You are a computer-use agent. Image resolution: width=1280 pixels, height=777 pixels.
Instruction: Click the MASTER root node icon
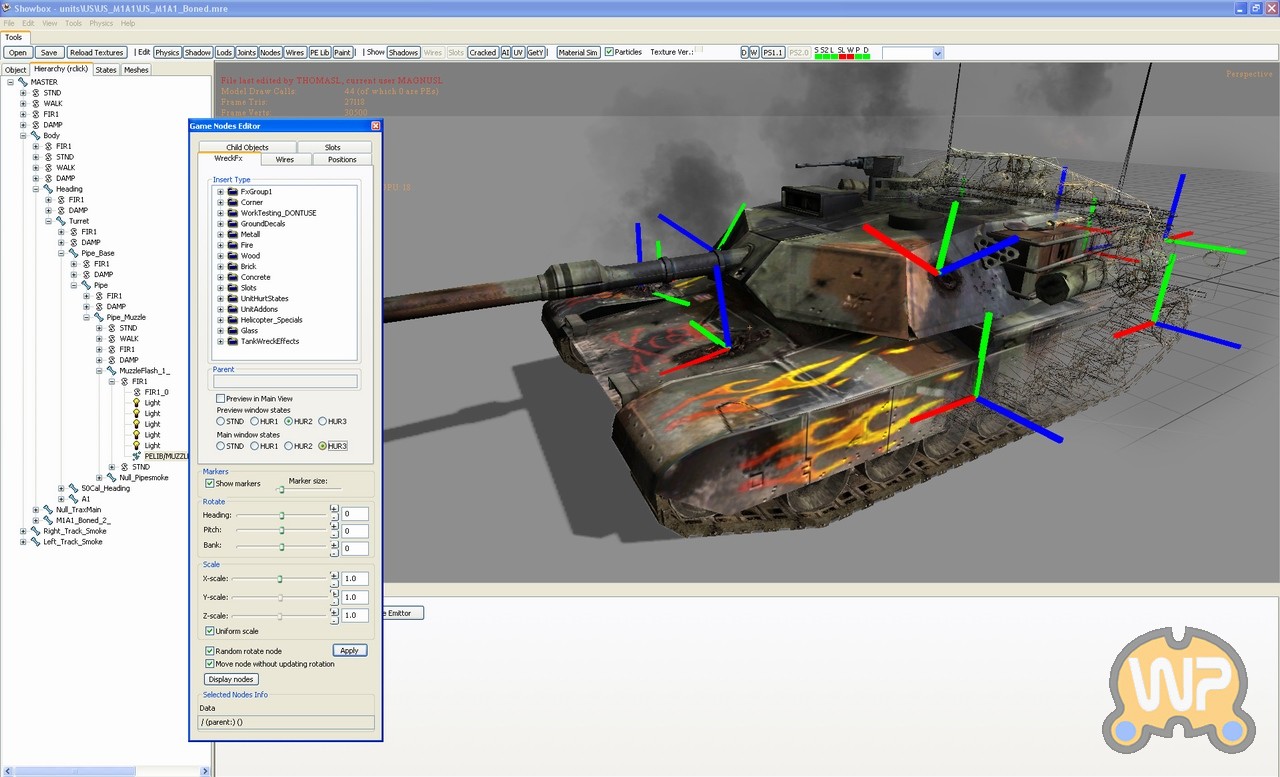point(23,82)
